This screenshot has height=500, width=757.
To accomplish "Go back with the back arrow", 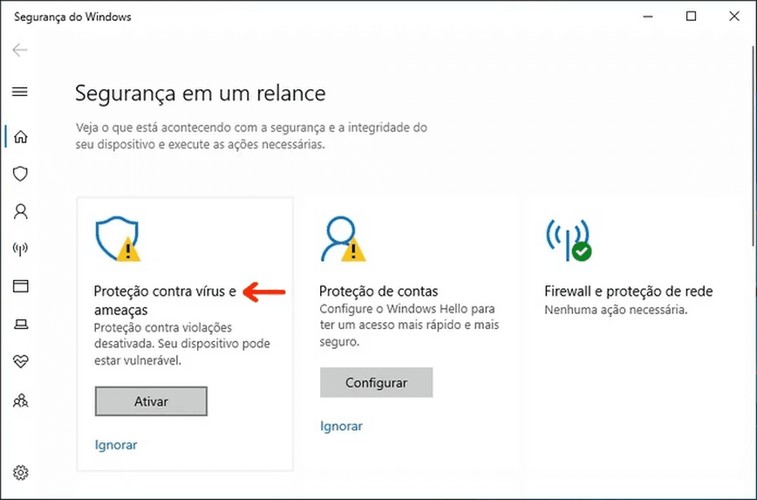I will point(20,50).
